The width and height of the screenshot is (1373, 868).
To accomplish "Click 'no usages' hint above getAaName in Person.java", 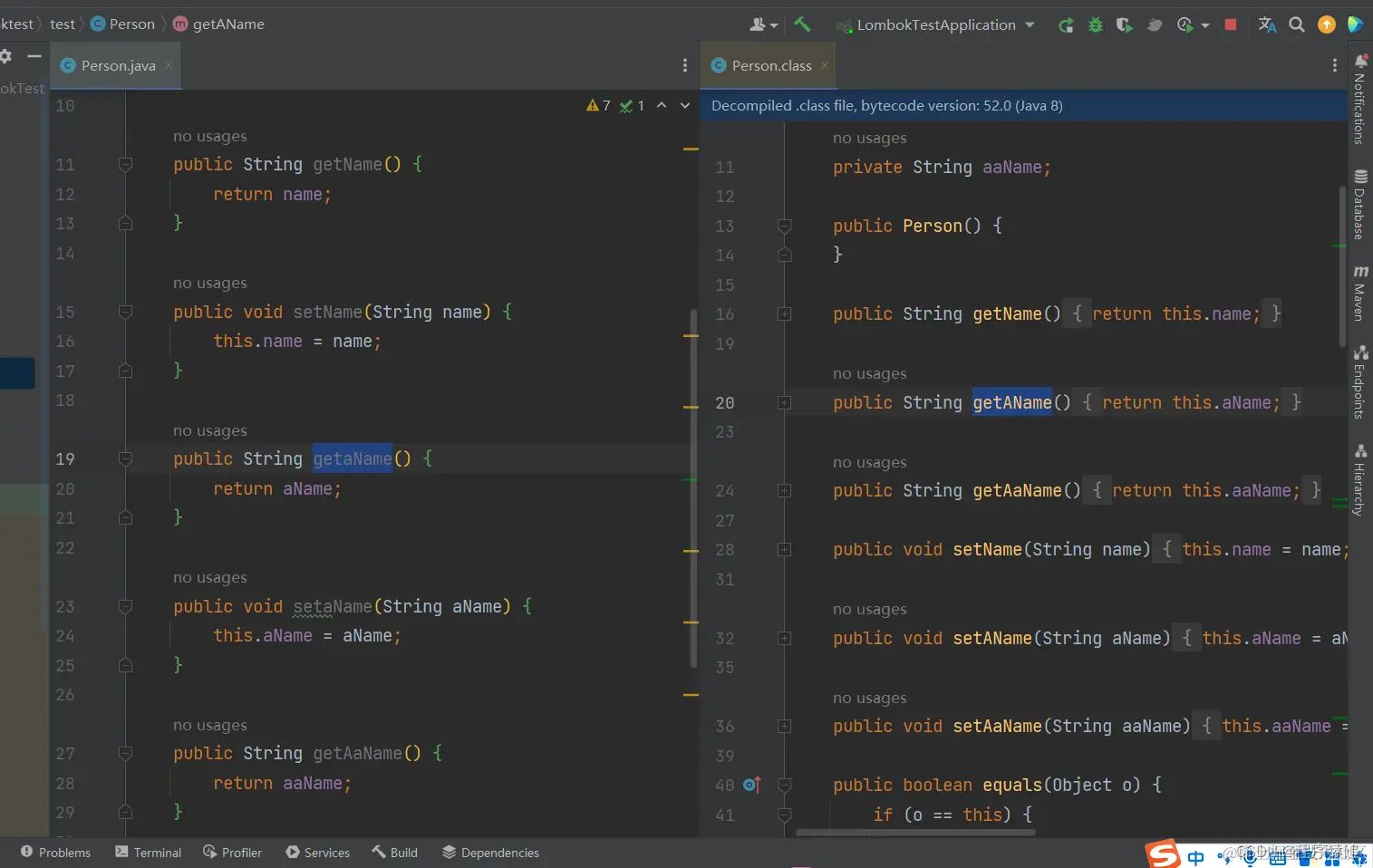I will click(x=210, y=726).
